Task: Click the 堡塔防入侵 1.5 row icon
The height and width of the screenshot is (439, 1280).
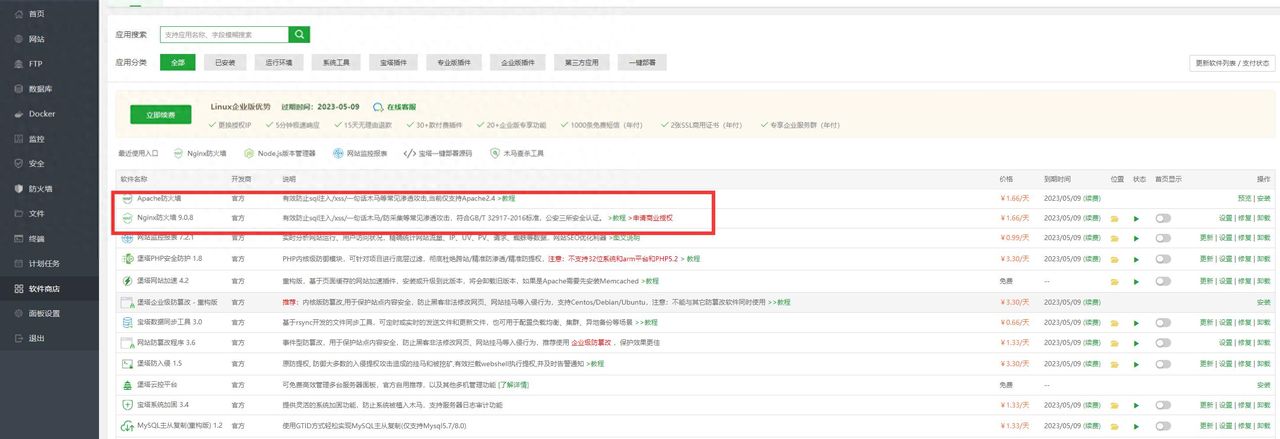Action: (x=127, y=363)
